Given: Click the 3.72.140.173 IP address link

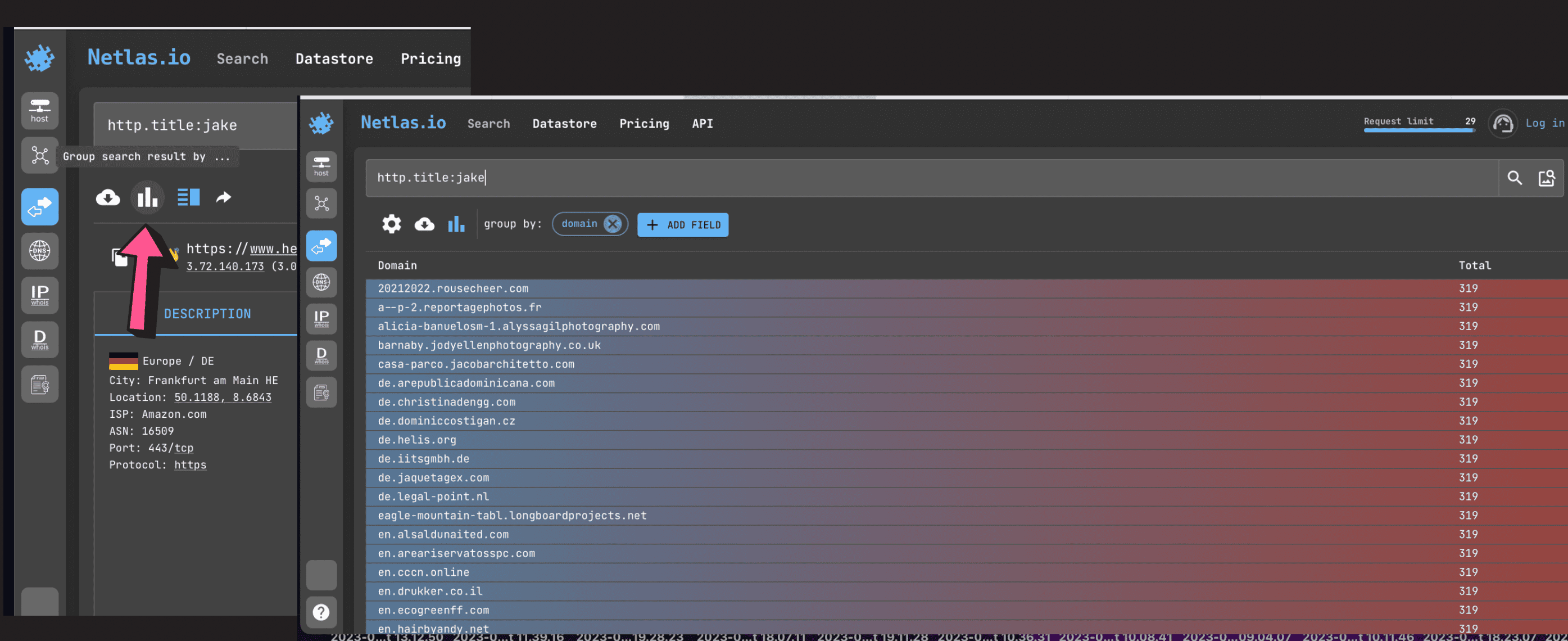Looking at the screenshot, I should click(225, 266).
